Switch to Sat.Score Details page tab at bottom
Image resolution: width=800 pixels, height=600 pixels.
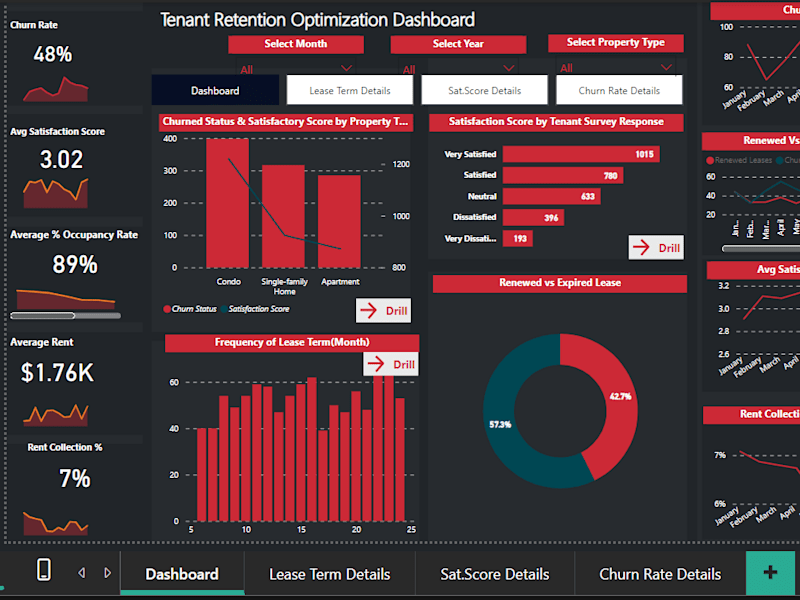coord(495,574)
